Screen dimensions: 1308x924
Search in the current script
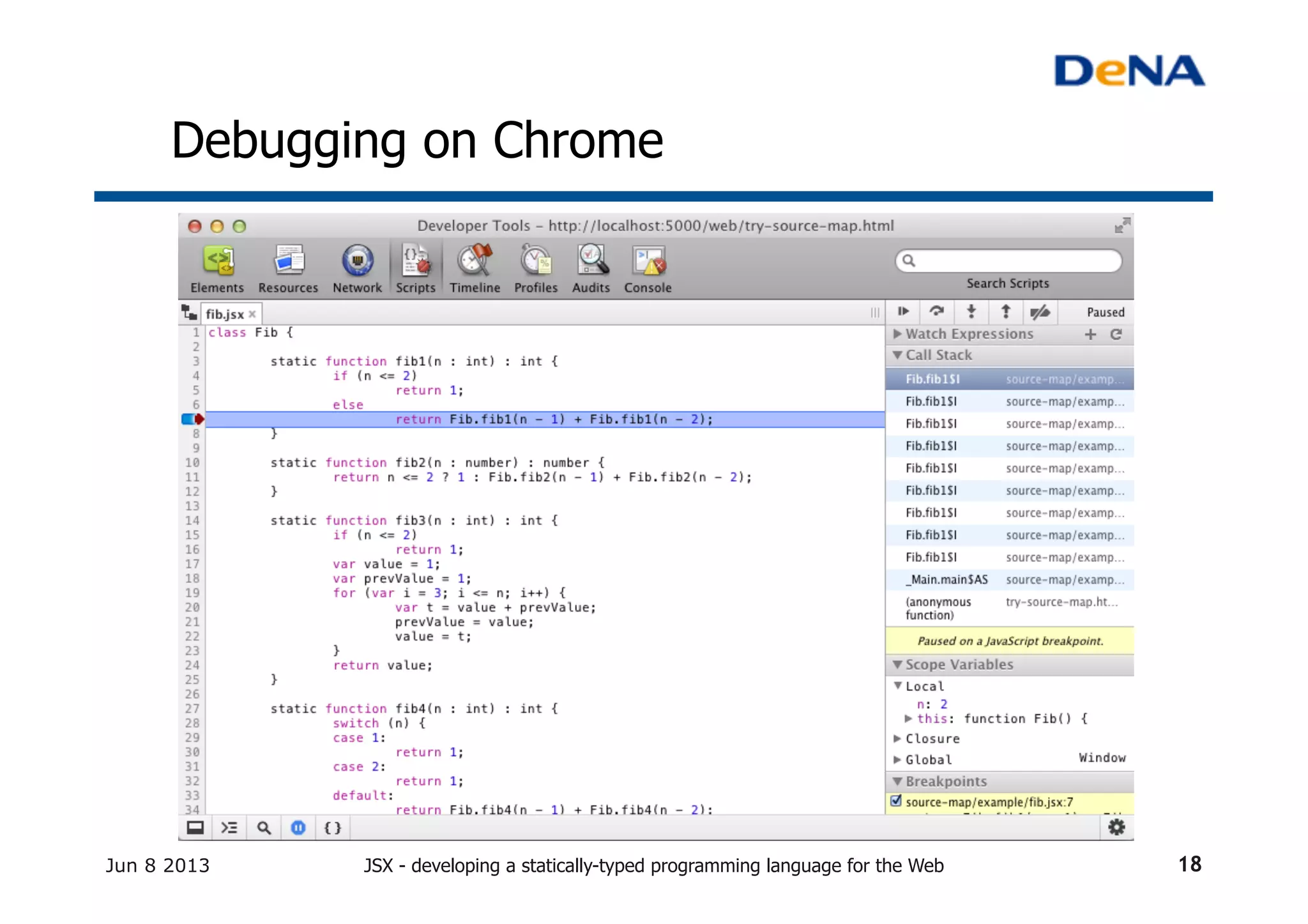tap(264, 828)
